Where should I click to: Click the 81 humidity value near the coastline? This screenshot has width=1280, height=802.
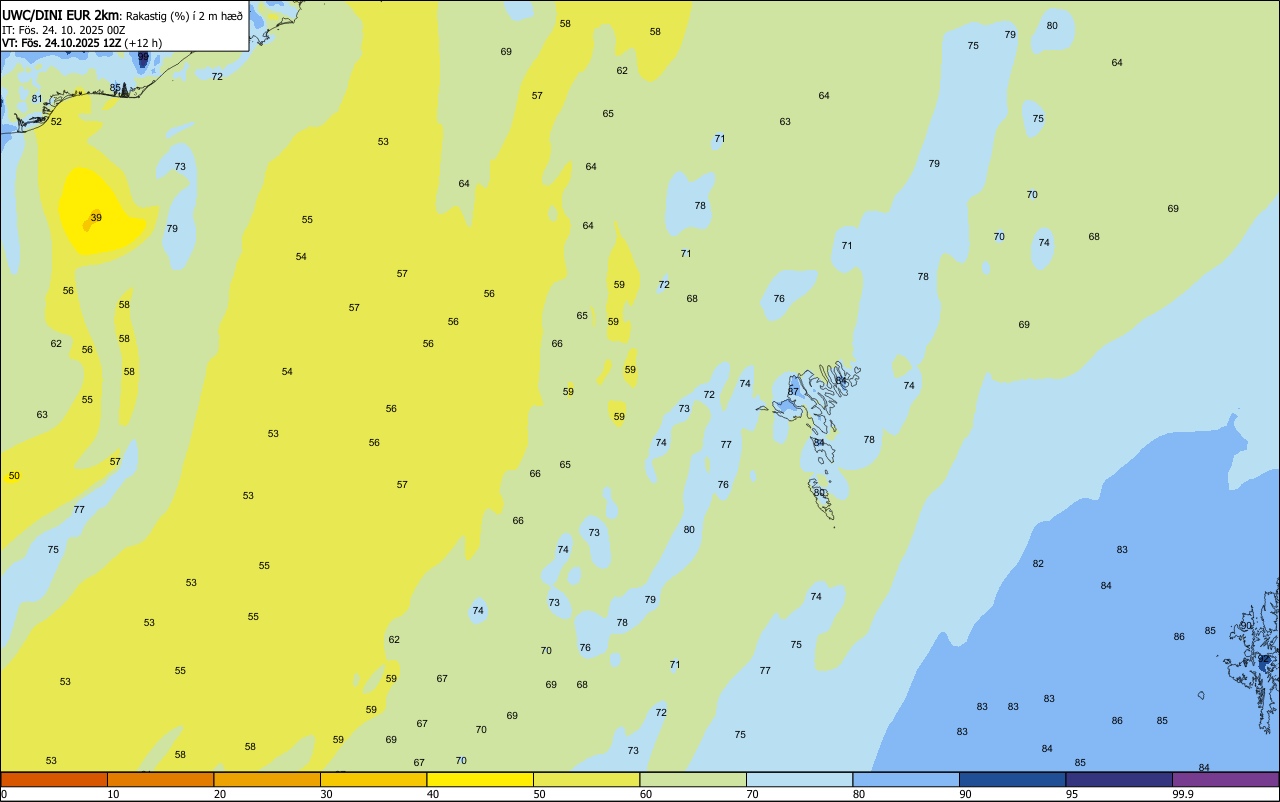[x=37, y=98]
